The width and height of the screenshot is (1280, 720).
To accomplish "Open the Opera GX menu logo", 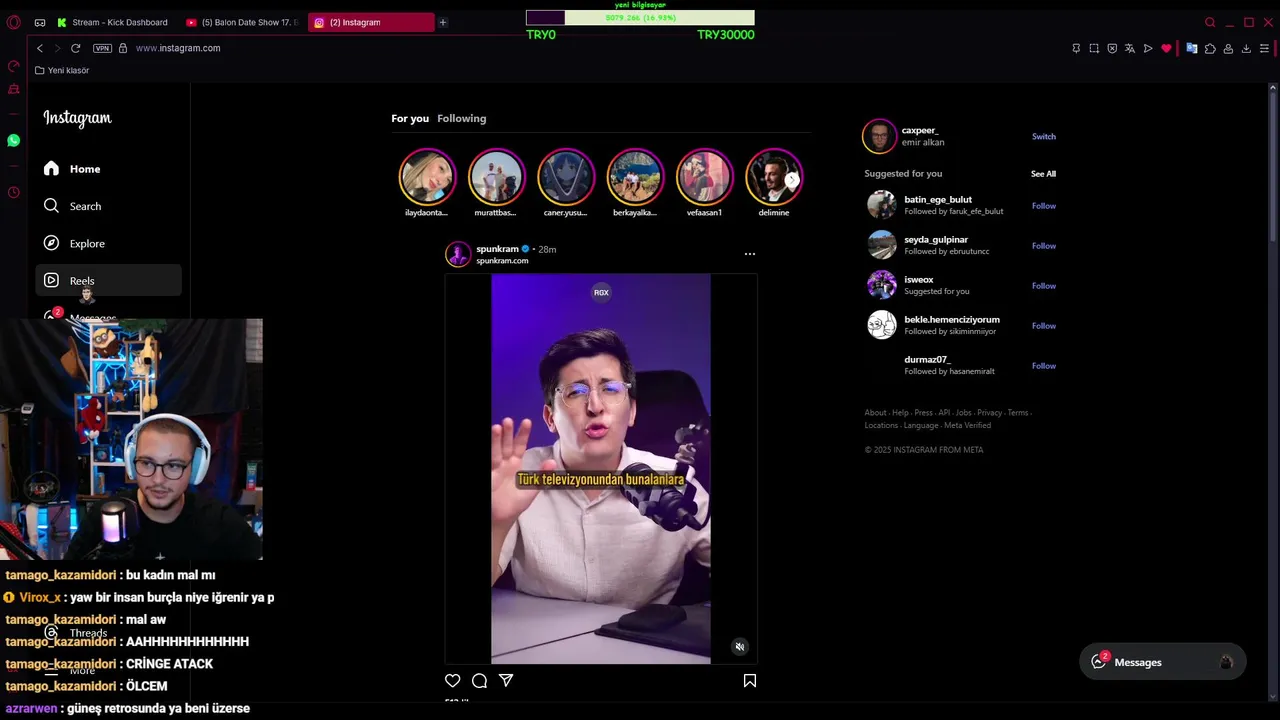I will click(14, 22).
